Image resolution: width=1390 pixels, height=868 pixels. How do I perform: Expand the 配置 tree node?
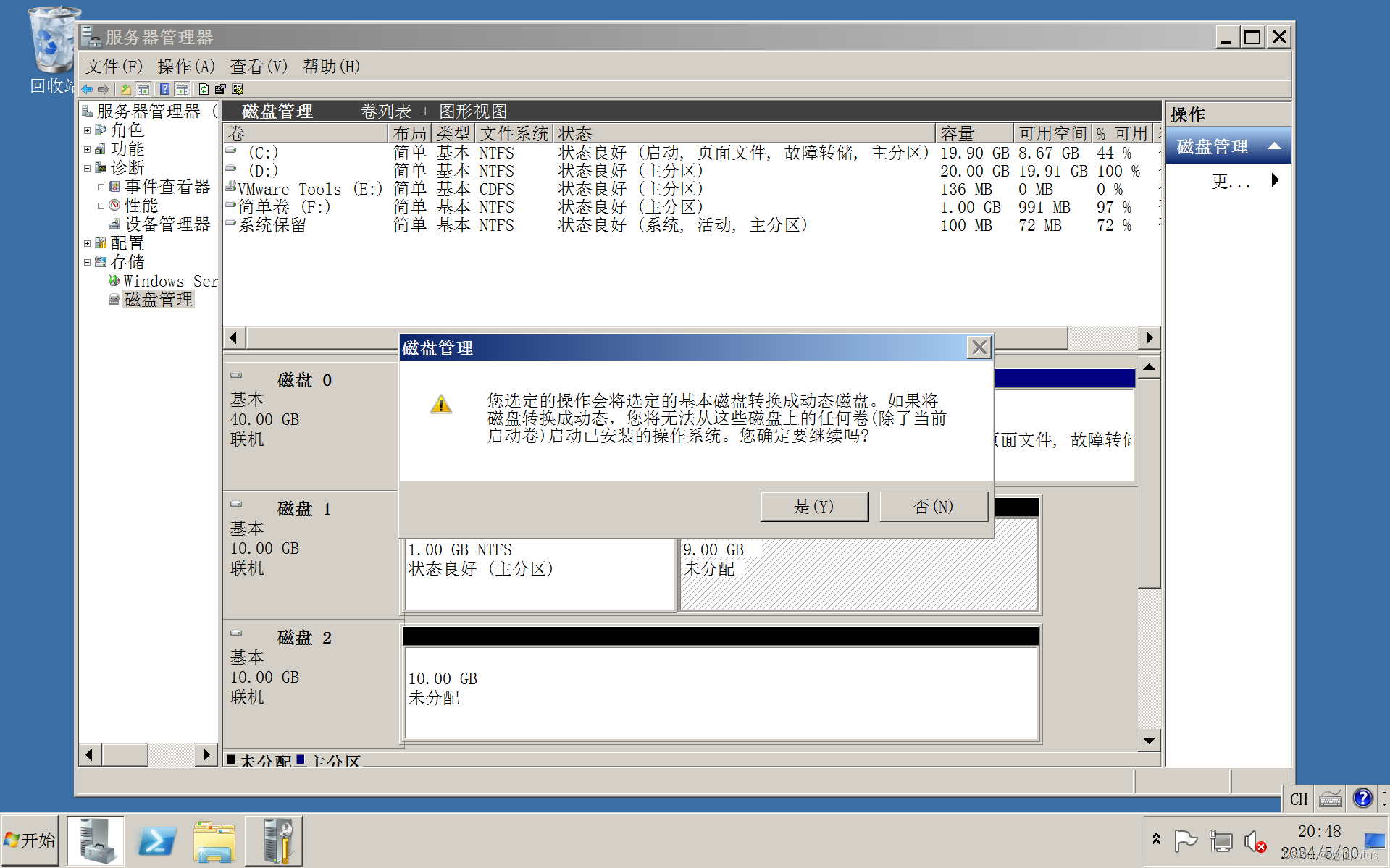(87, 244)
